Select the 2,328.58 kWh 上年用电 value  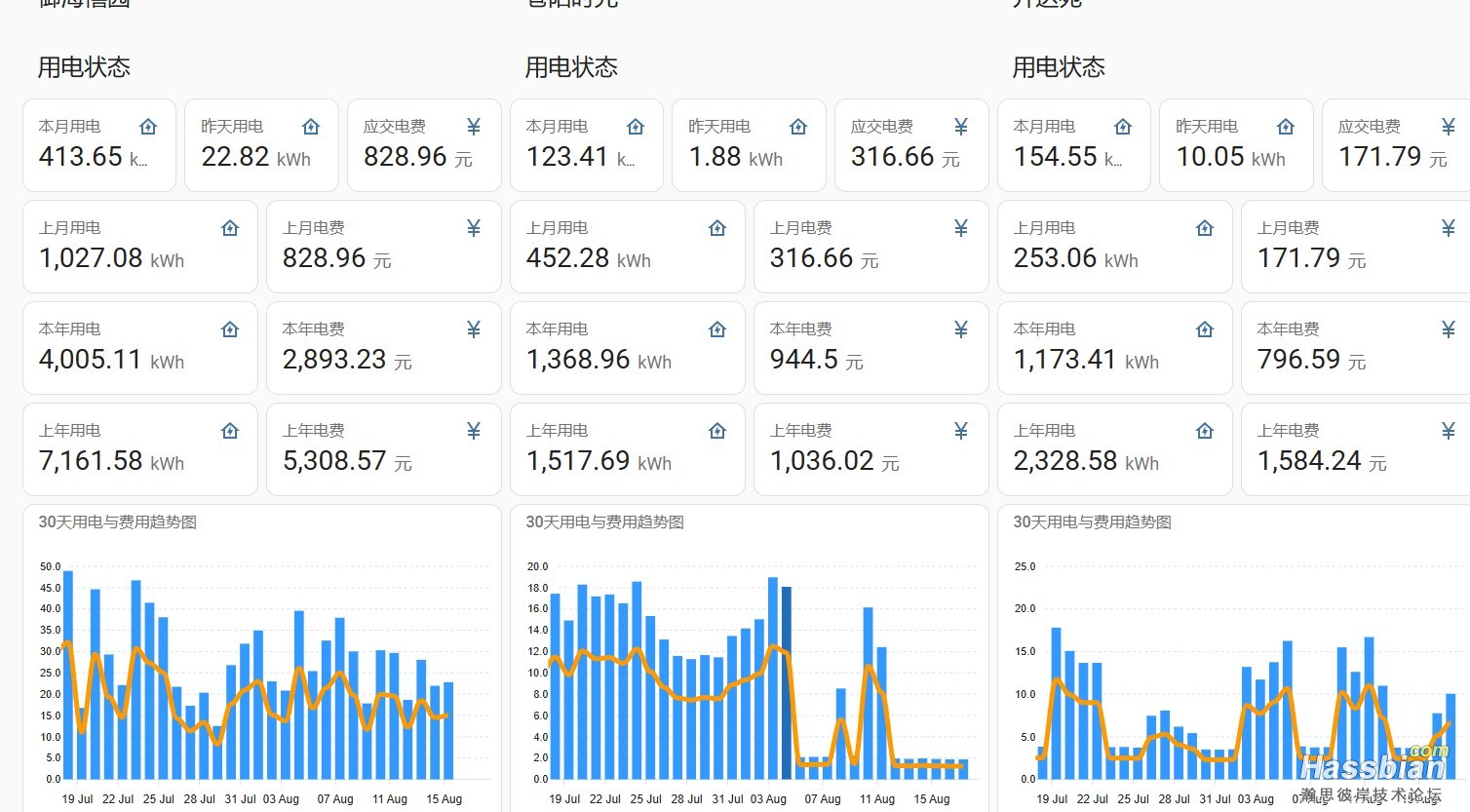tap(1086, 461)
